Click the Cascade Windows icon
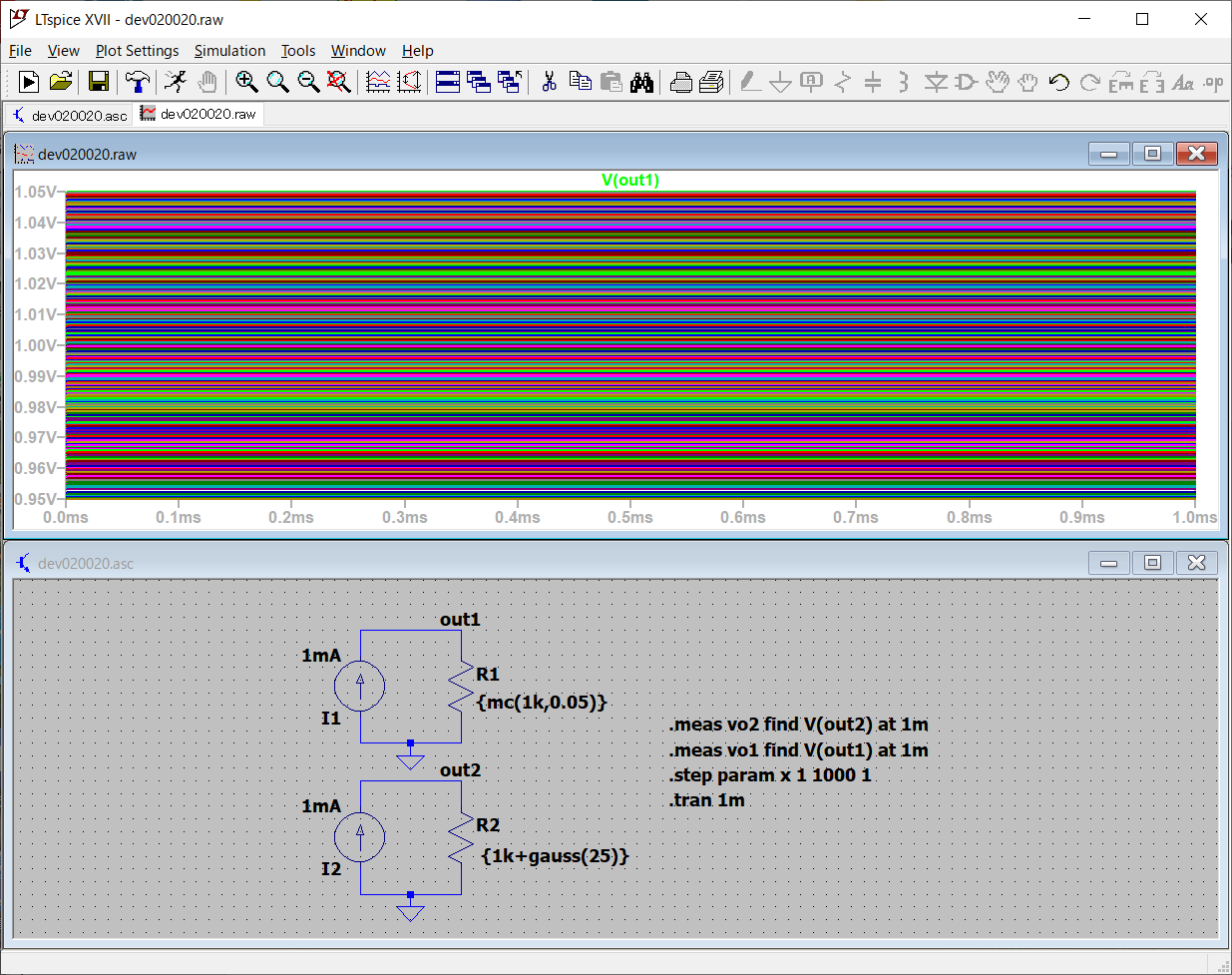This screenshot has height=975, width=1232. click(x=479, y=82)
